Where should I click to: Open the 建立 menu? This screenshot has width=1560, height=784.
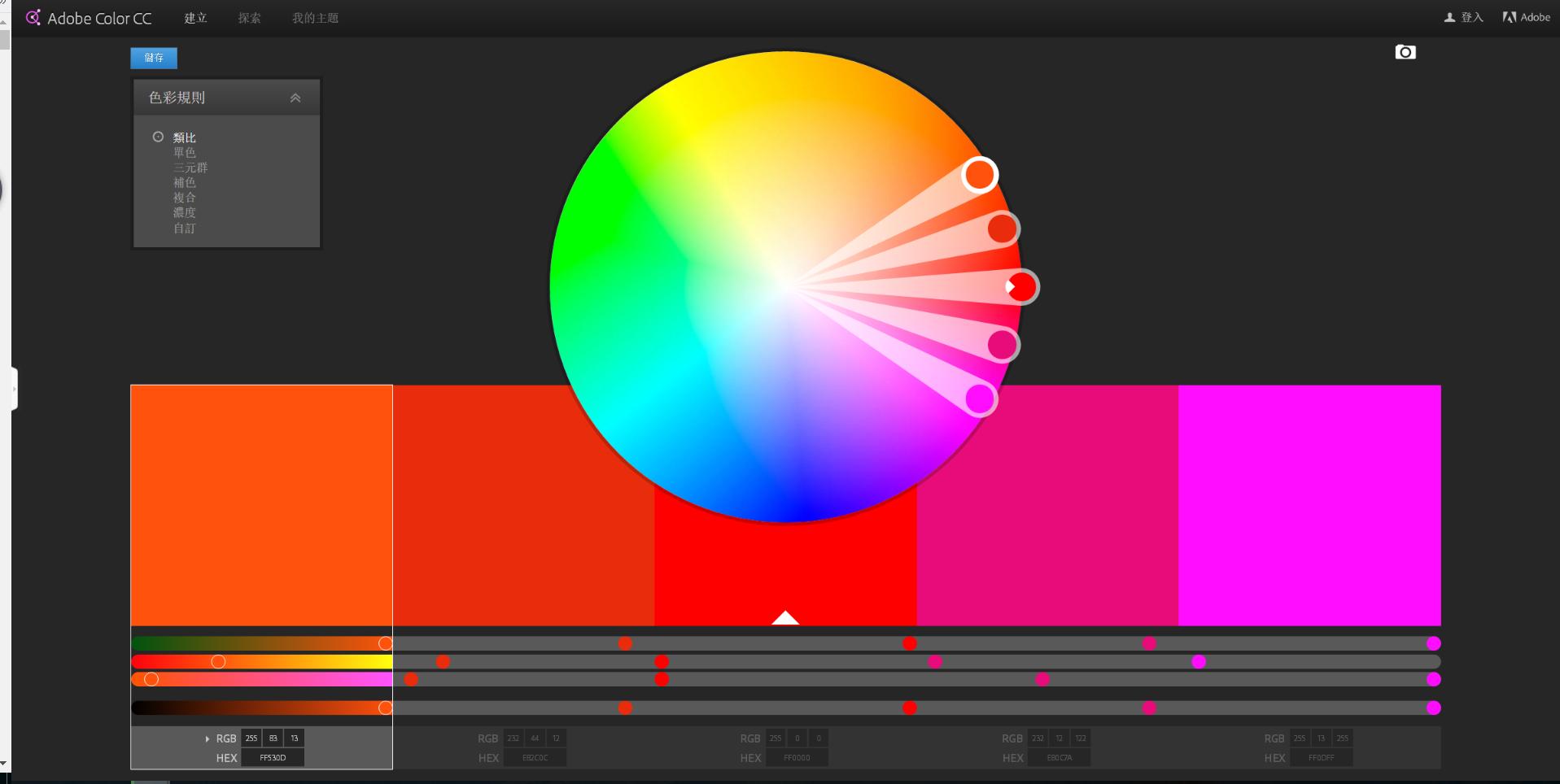tap(195, 18)
